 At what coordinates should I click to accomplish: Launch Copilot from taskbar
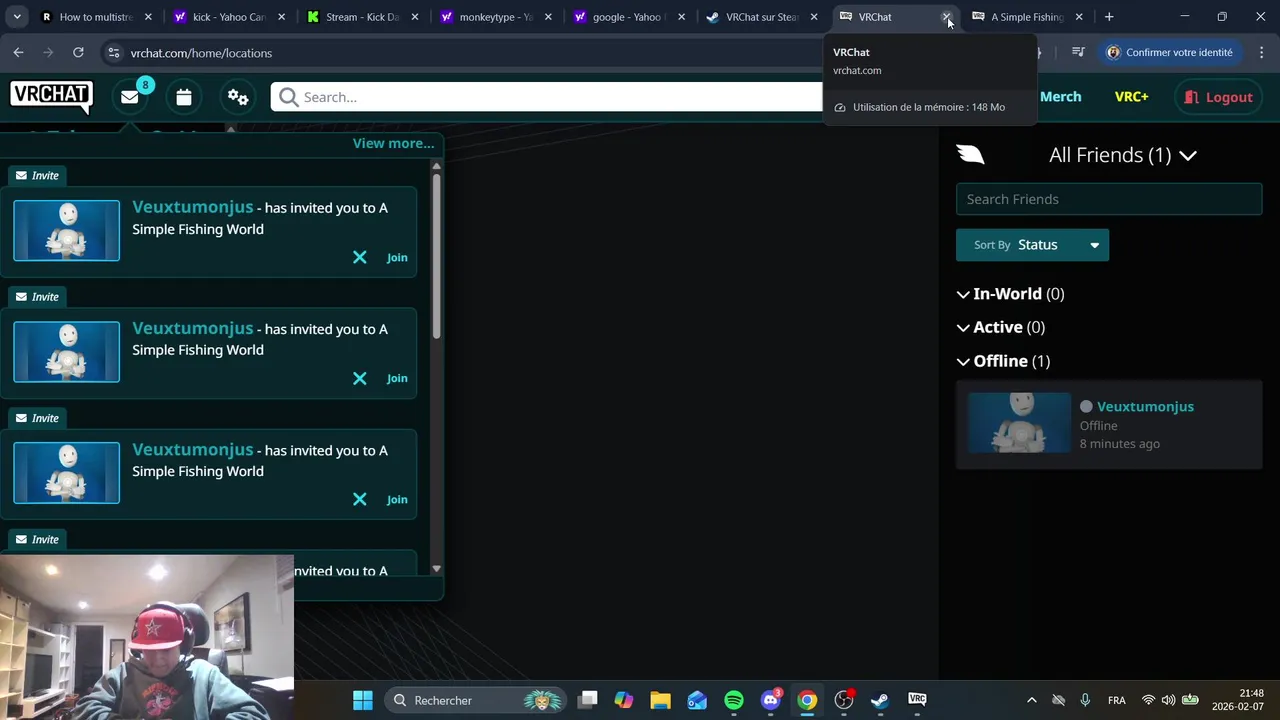tap(624, 700)
